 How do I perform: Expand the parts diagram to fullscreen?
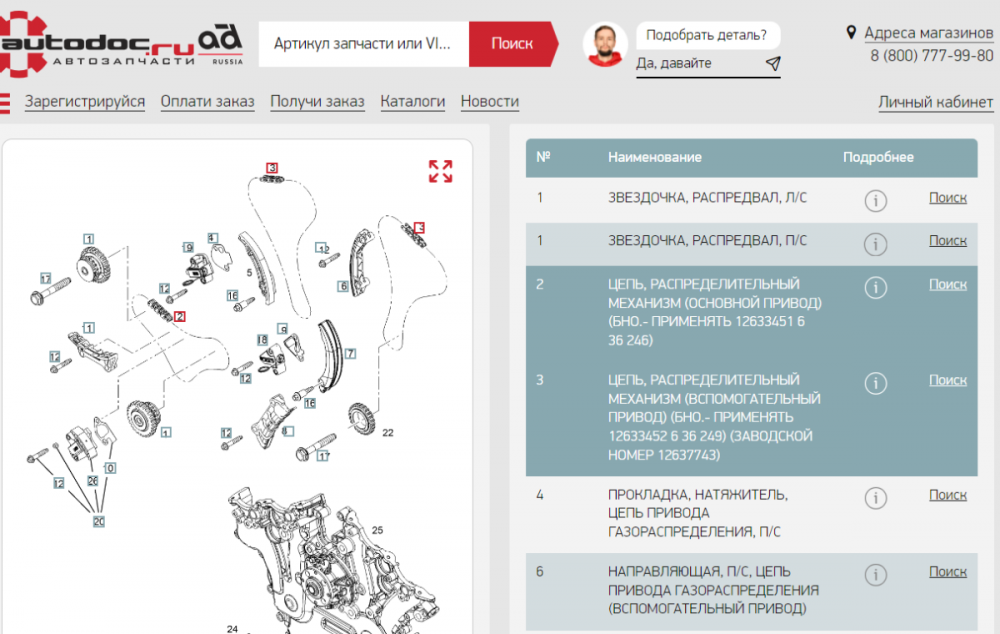tap(440, 171)
